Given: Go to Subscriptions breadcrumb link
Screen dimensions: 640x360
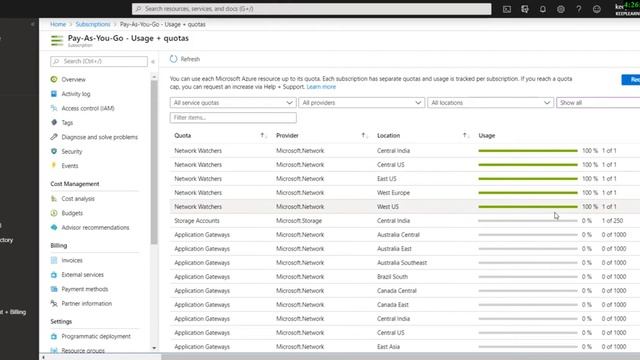Looking at the screenshot, I should (x=93, y=24).
